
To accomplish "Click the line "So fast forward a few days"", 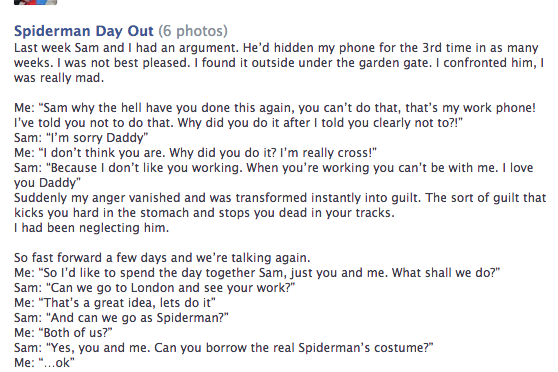I will pos(162,258).
